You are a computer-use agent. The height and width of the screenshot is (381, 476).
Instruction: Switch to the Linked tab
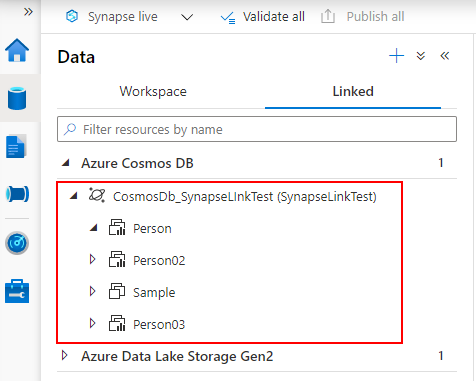point(353,92)
